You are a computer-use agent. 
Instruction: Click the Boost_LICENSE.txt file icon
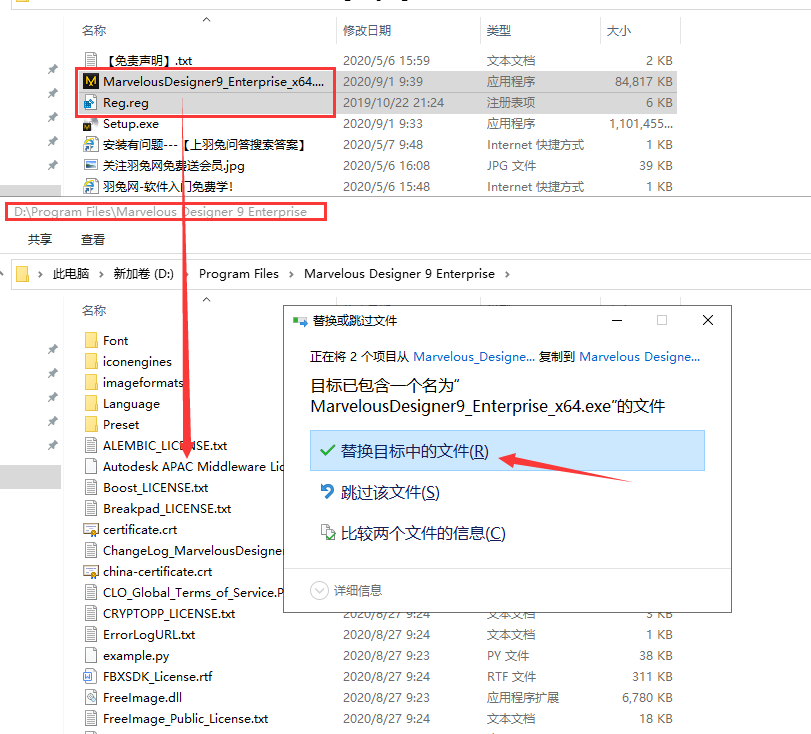91,487
